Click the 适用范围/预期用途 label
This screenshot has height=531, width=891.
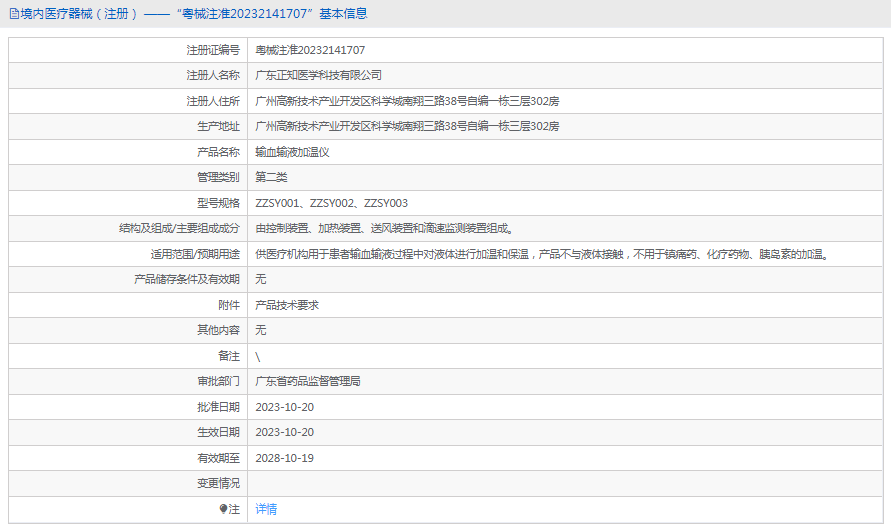[195, 254]
